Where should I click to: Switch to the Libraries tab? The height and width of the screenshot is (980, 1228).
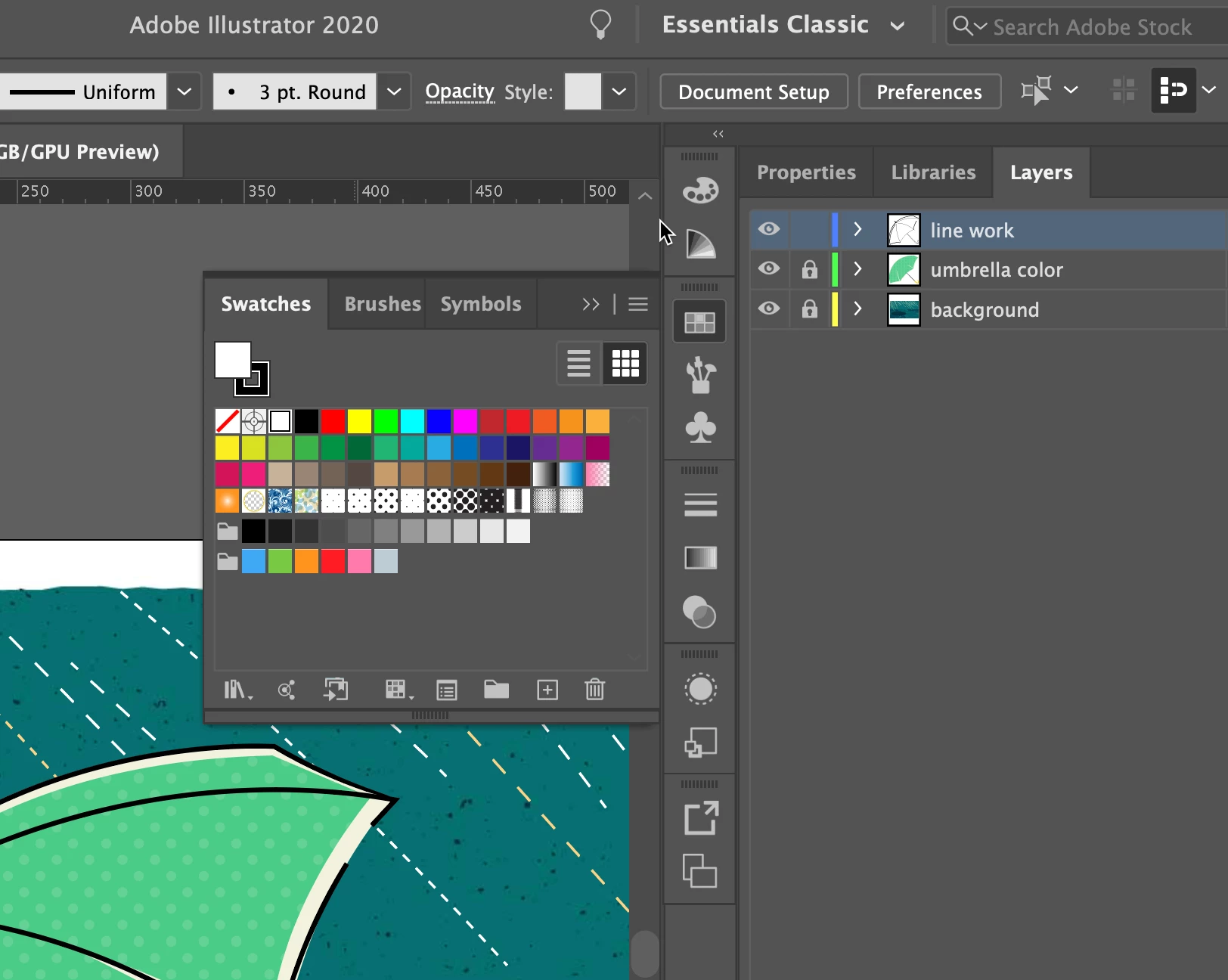(x=933, y=172)
